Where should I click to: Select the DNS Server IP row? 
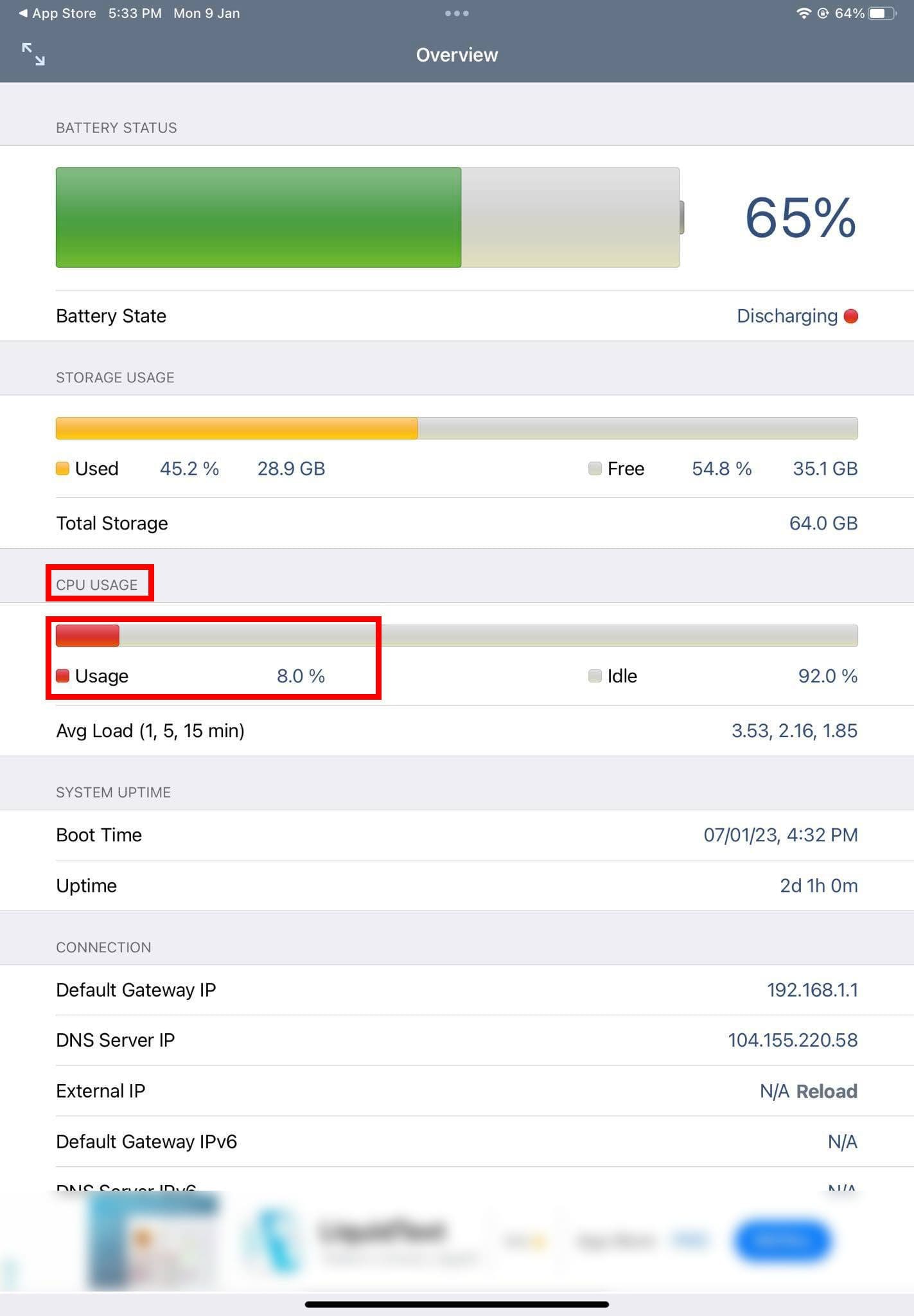[x=457, y=1040]
